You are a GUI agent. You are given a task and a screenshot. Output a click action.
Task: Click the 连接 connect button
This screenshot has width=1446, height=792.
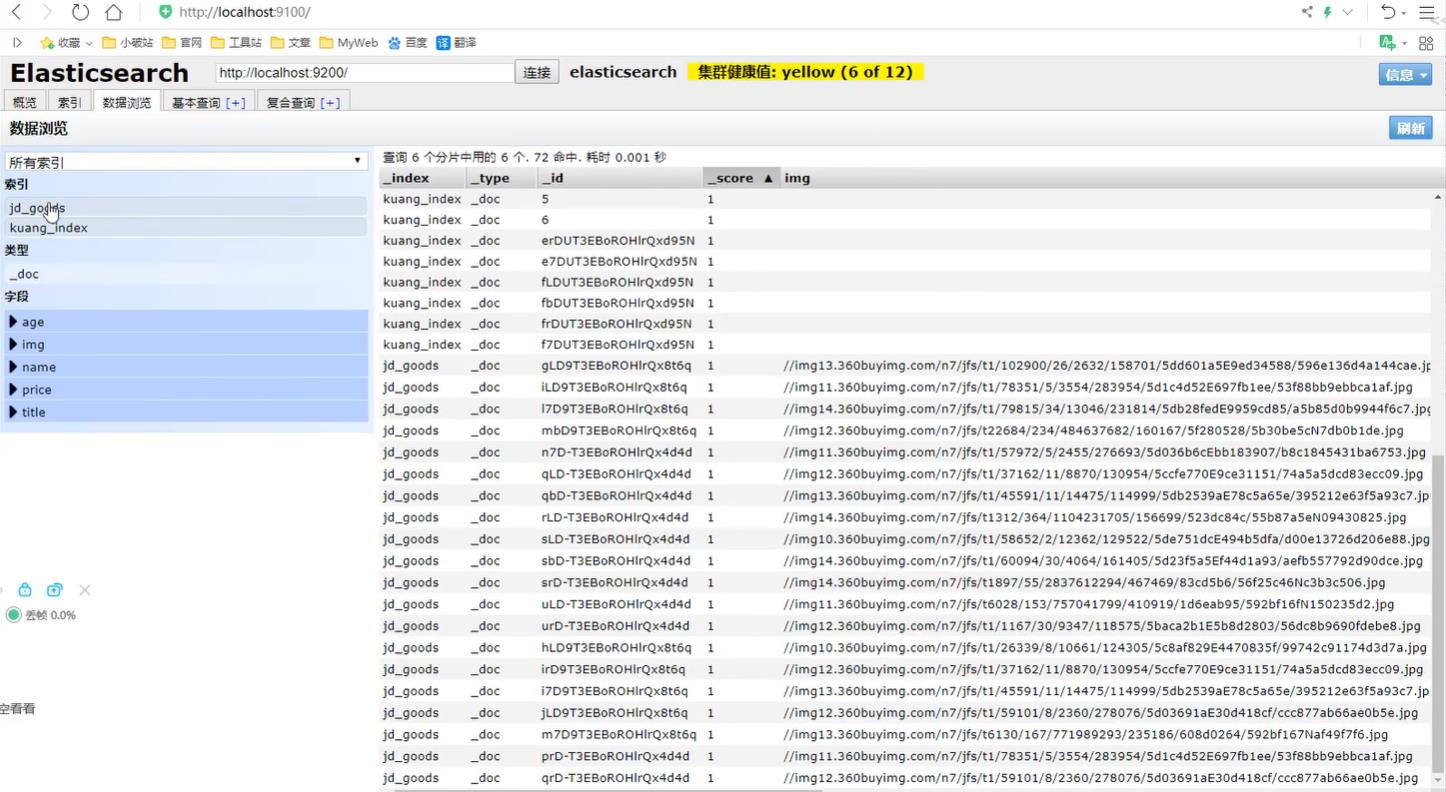[x=537, y=72]
